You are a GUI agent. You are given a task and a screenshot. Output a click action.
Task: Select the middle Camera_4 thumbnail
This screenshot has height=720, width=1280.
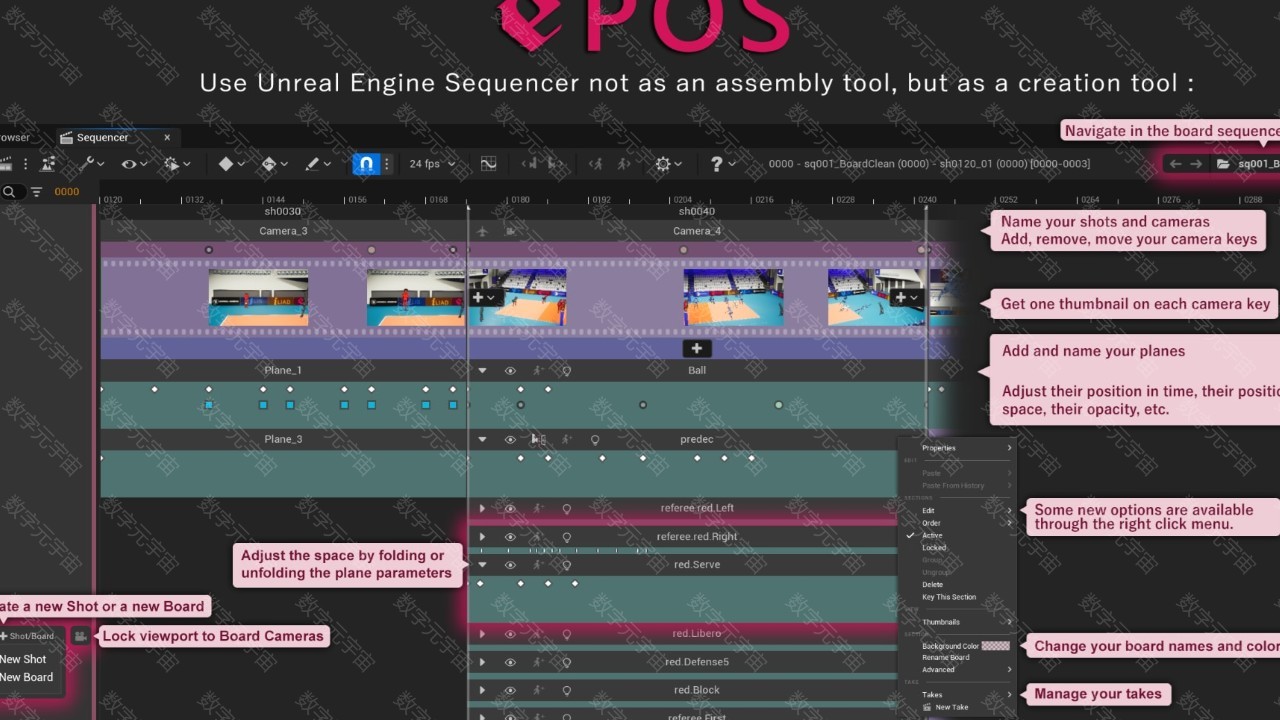pyautogui.click(x=733, y=298)
